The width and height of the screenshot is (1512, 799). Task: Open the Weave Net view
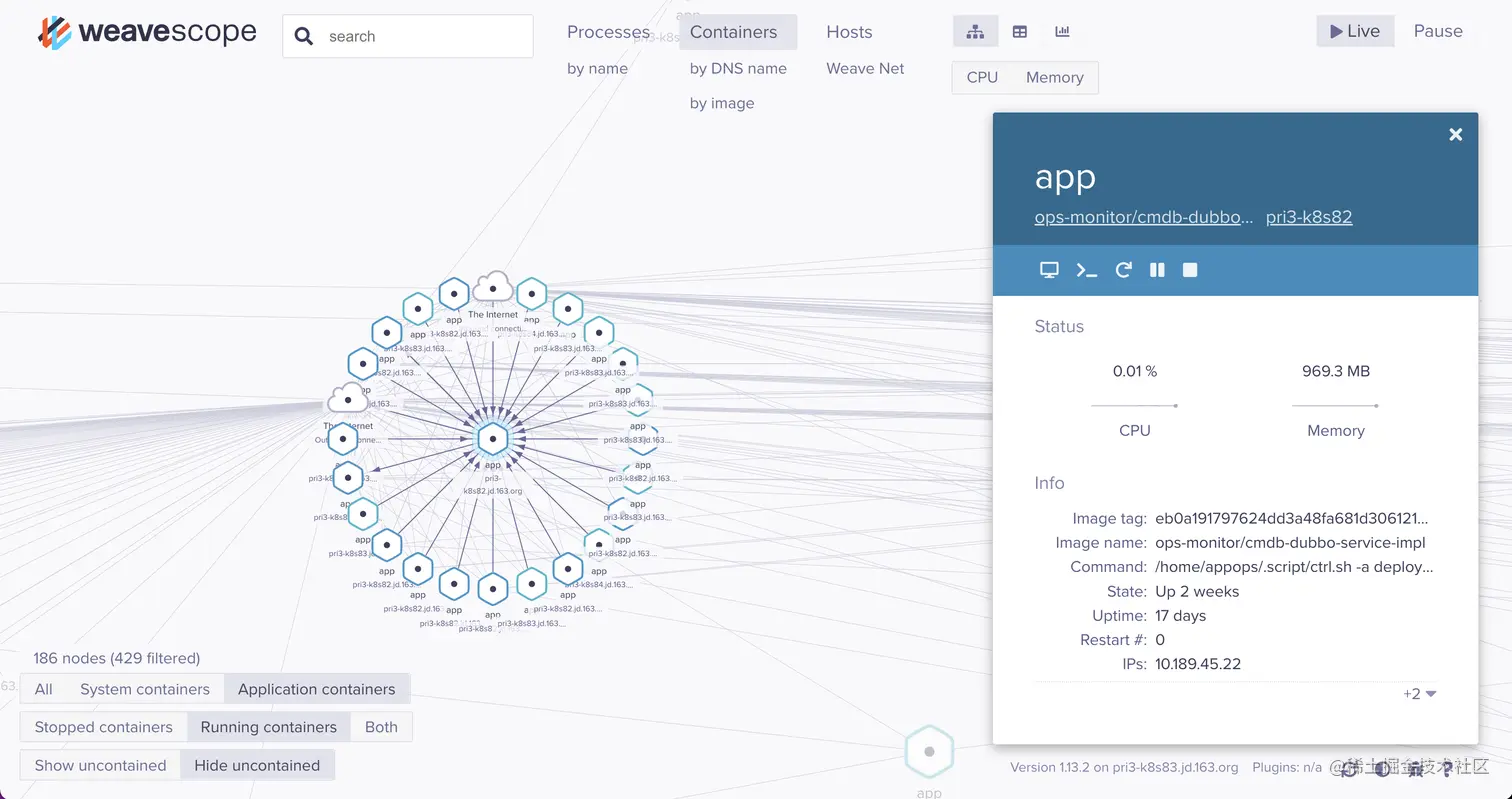[x=865, y=68]
